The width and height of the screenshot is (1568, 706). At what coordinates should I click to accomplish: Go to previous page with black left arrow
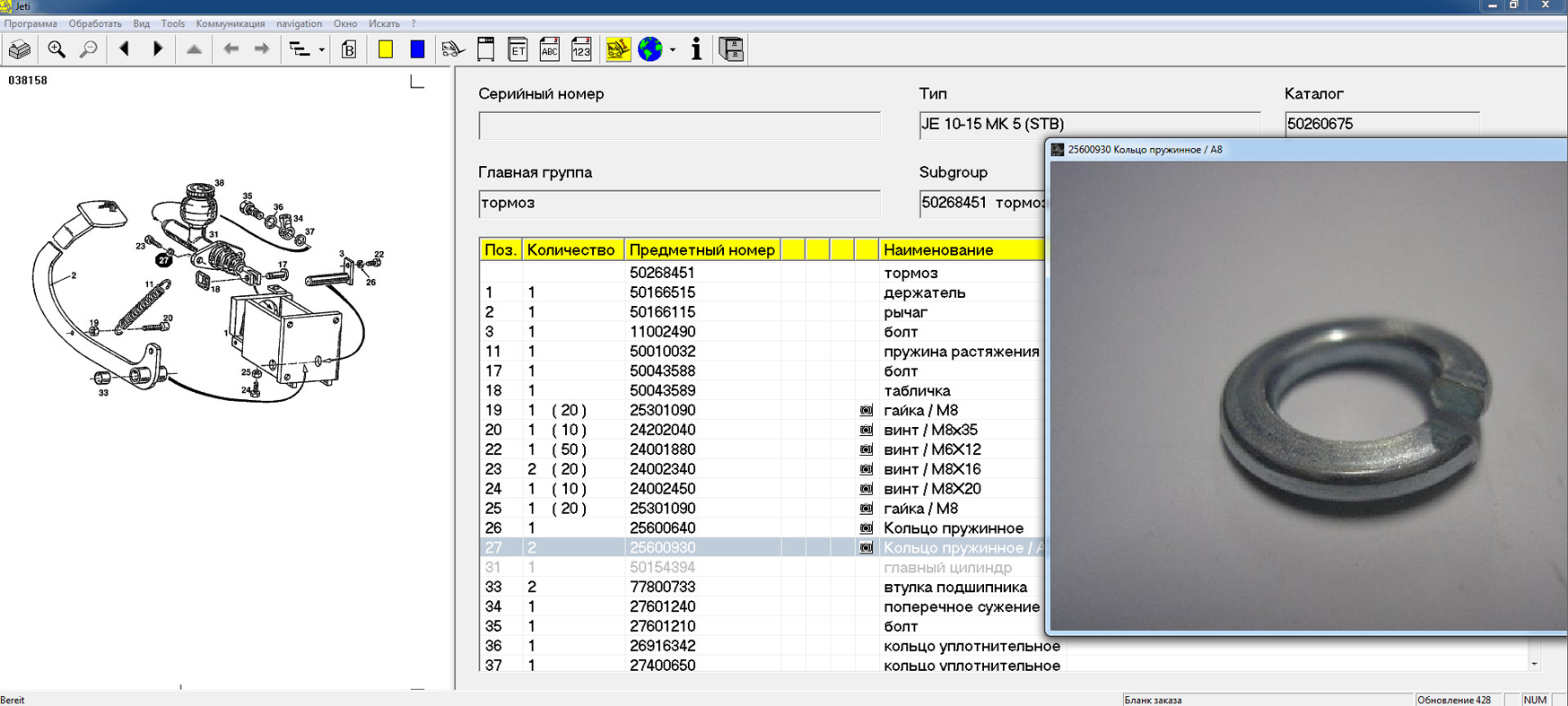point(125,49)
